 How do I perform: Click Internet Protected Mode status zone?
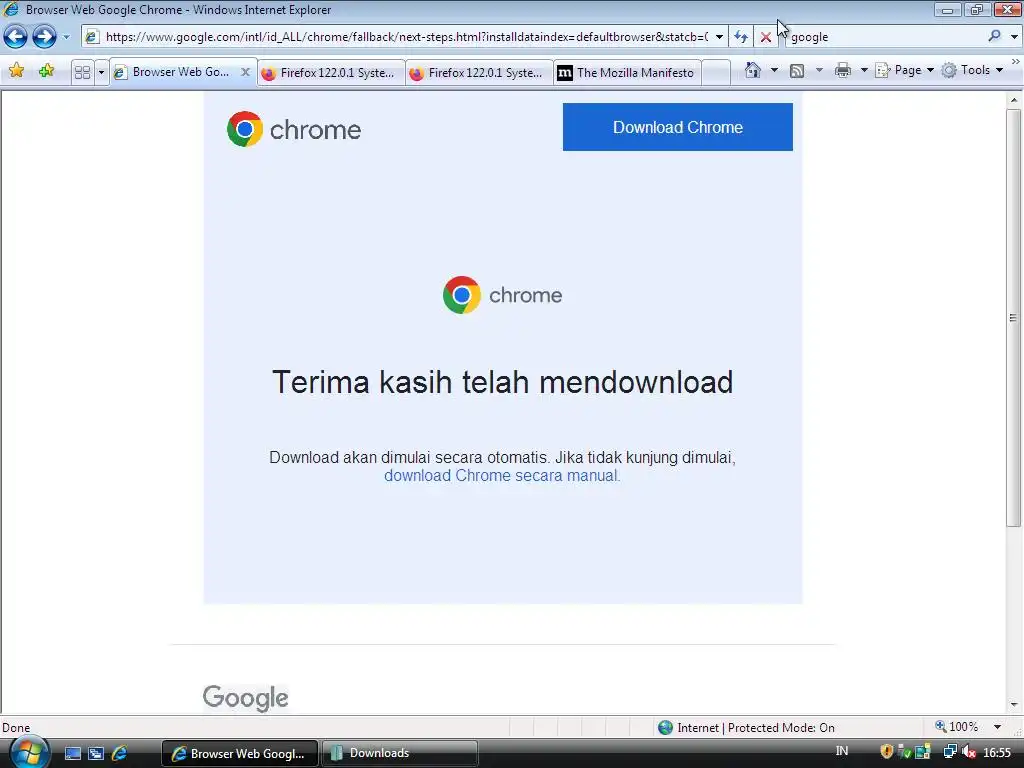click(x=746, y=728)
